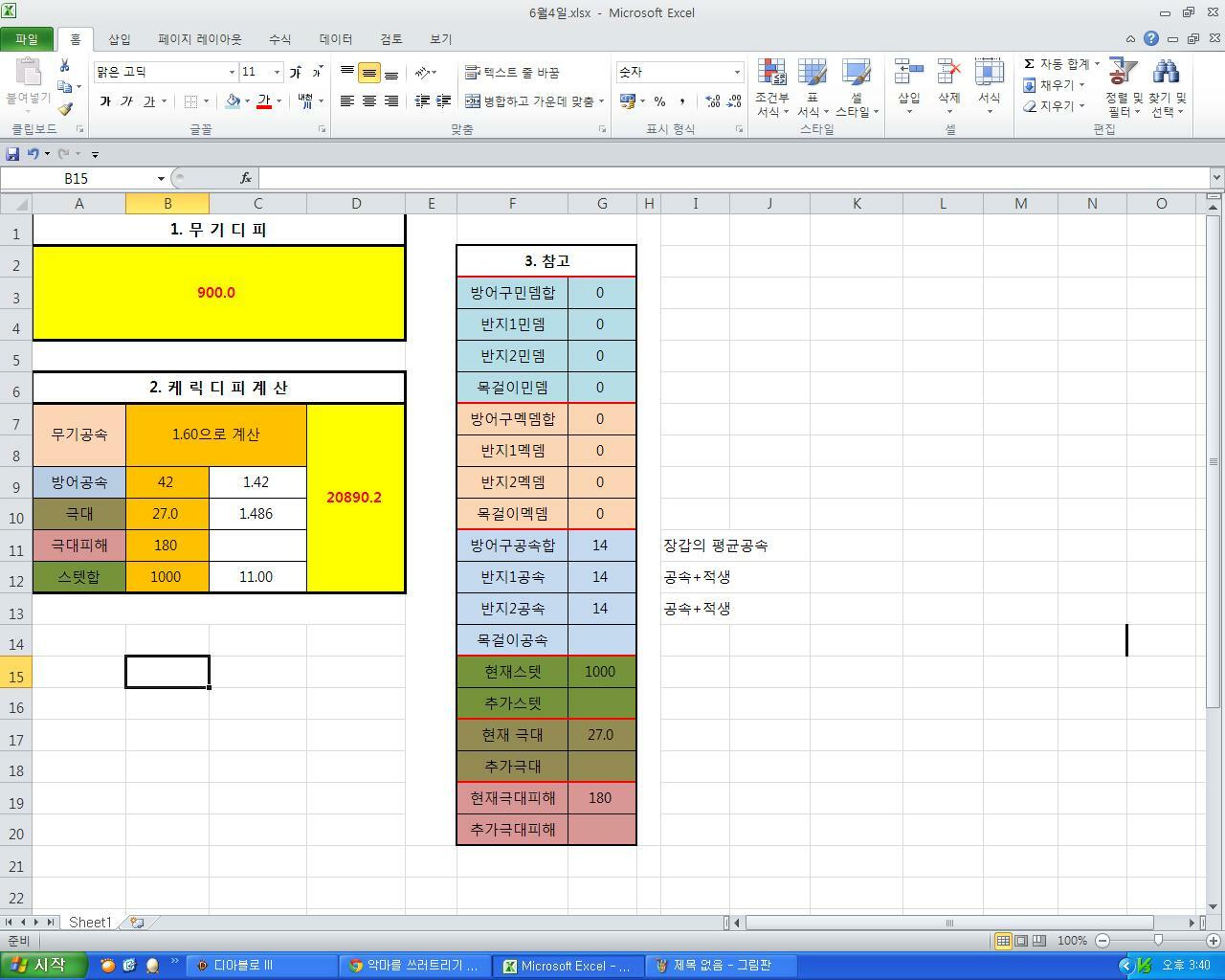Click the yellow fill color bucket
The image size is (1225, 980).
(233, 101)
